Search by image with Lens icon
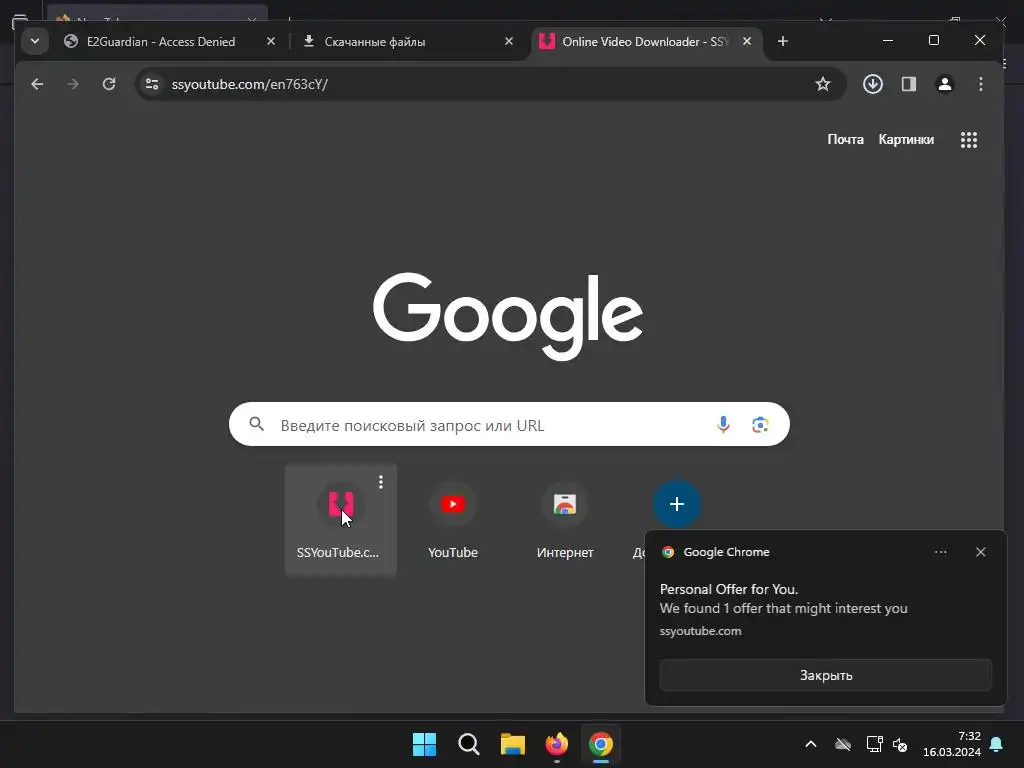1024x768 pixels. (760, 424)
